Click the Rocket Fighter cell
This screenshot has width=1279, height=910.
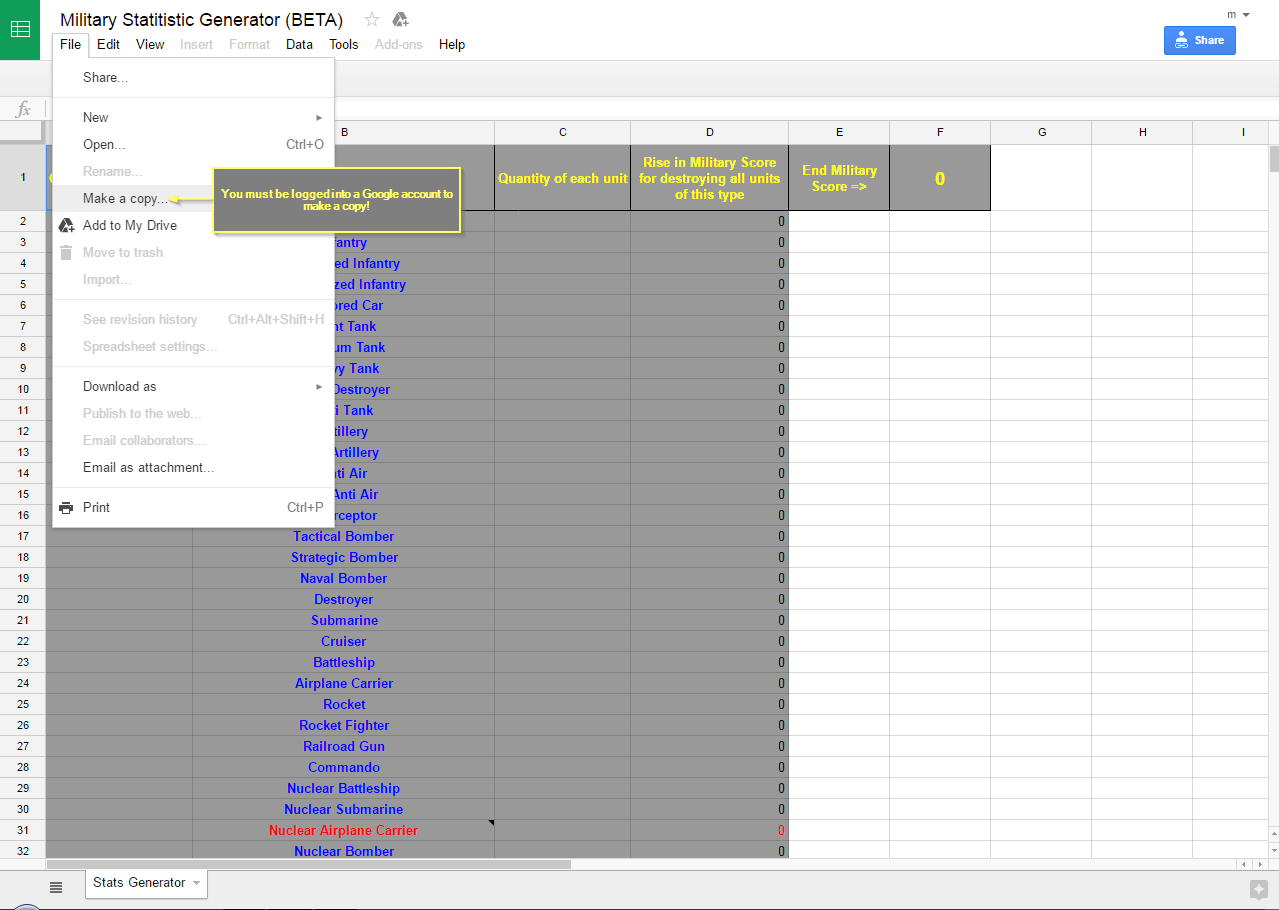coord(344,726)
